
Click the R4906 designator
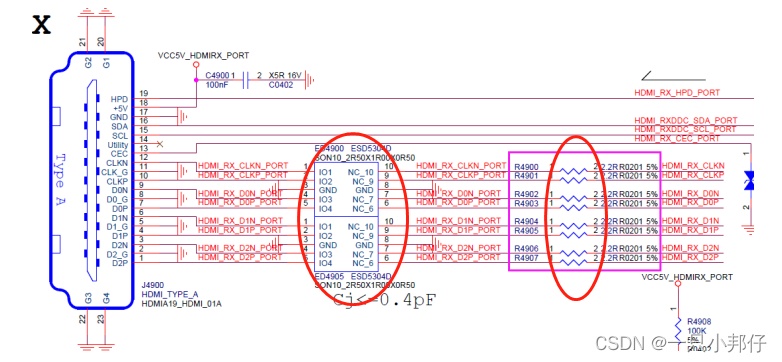[527, 249]
